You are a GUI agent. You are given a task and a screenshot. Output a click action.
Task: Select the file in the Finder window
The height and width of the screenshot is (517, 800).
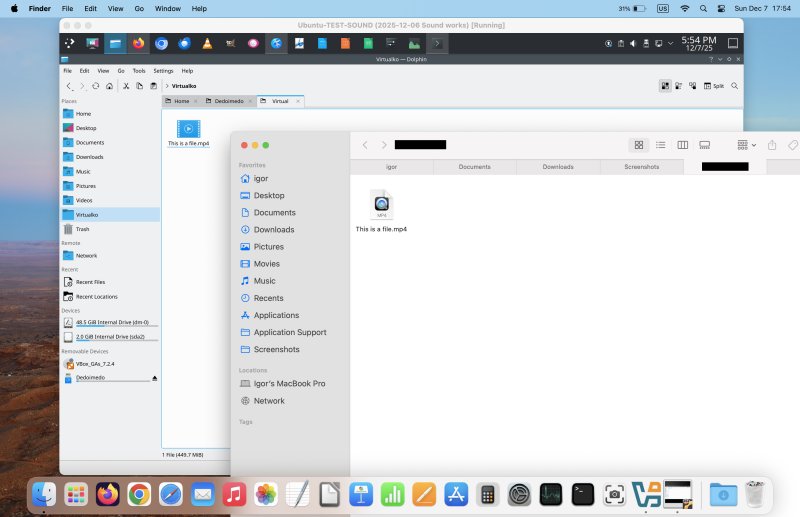point(381,205)
